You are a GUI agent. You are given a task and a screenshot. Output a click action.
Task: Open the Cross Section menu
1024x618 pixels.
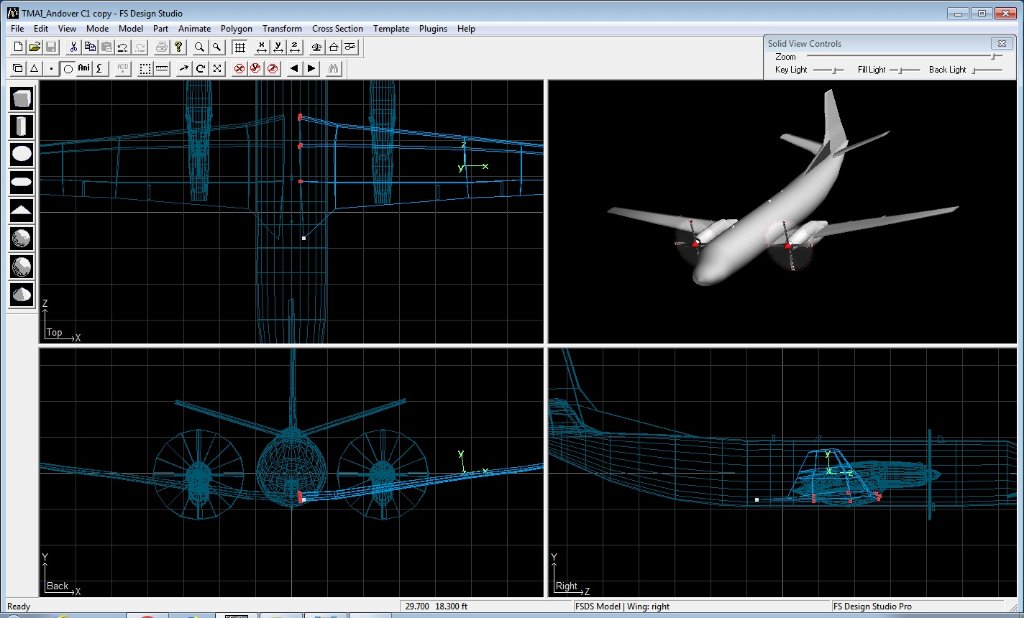(337, 29)
